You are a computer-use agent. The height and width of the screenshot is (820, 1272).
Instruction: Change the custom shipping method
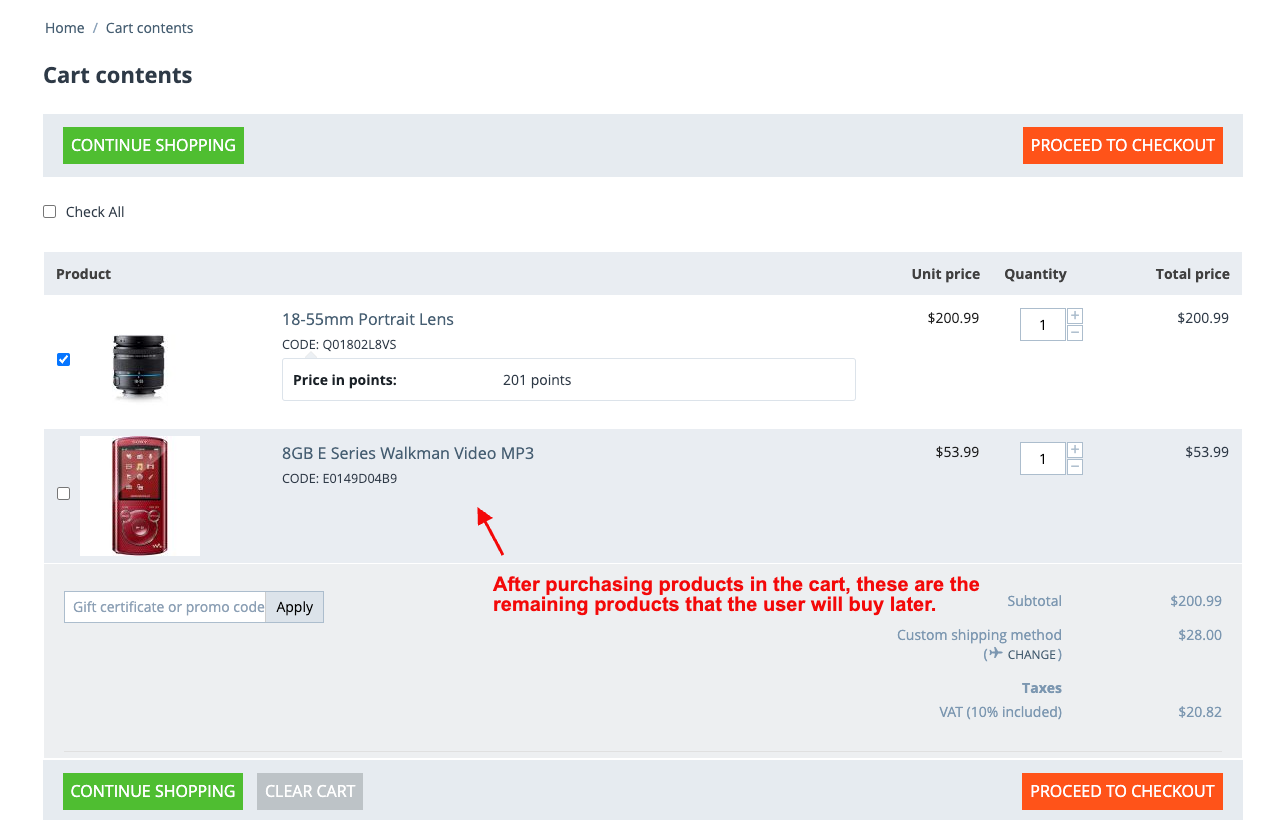pyautogui.click(x=1032, y=655)
